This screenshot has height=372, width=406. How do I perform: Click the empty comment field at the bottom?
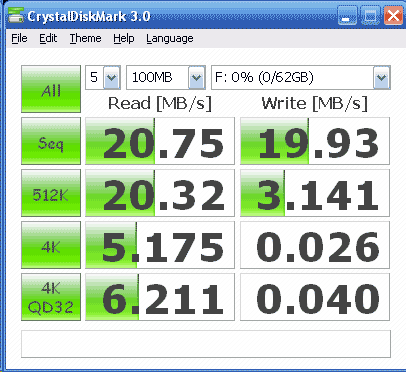(206, 344)
